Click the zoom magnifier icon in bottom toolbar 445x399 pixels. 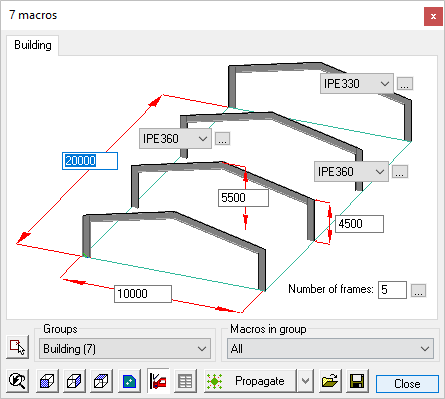[17, 381]
